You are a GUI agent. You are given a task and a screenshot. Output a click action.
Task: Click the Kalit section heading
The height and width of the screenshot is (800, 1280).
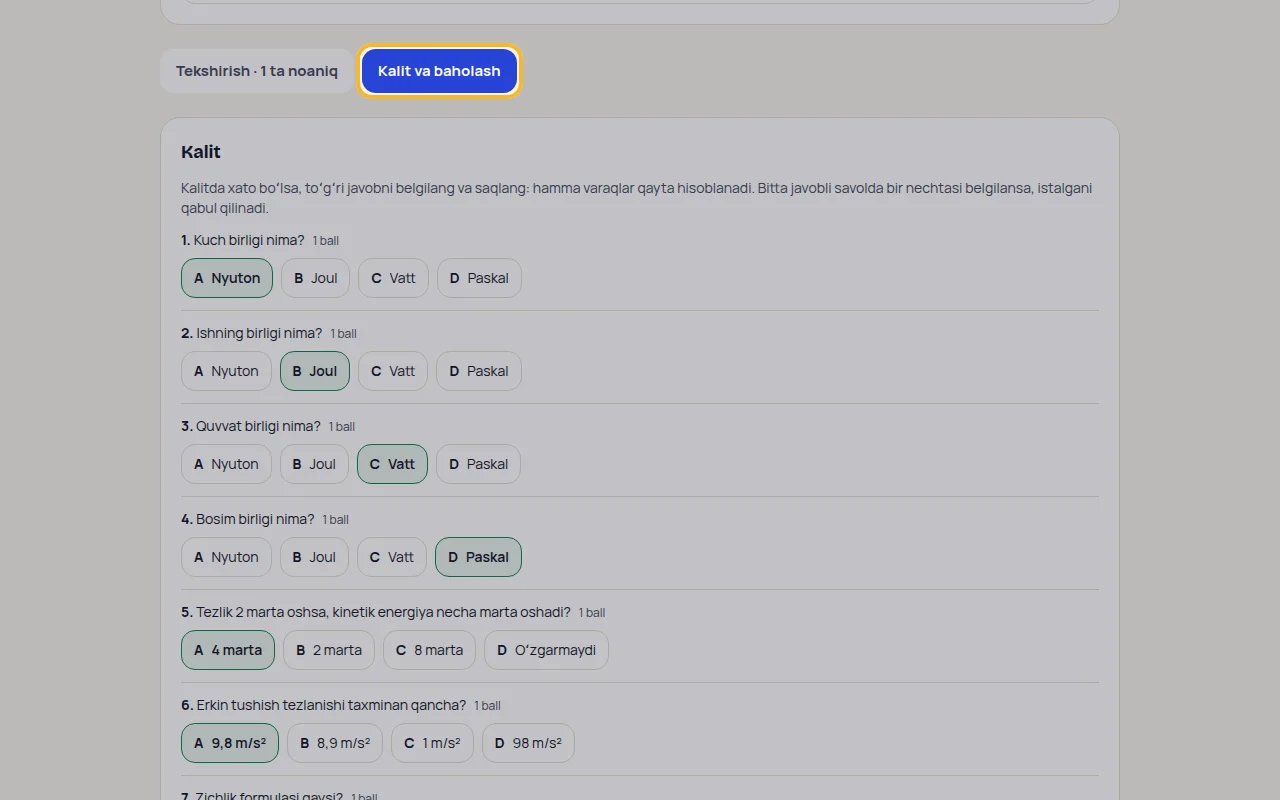point(201,152)
